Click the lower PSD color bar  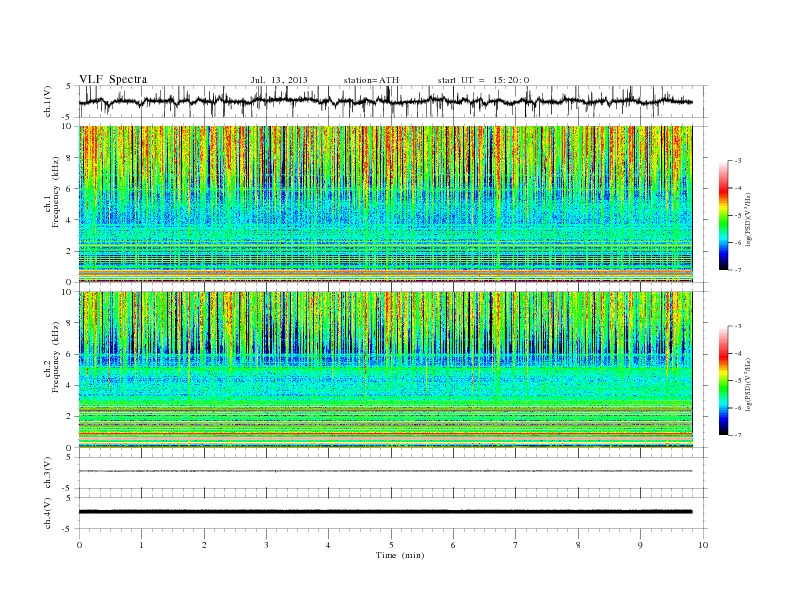coord(724,381)
